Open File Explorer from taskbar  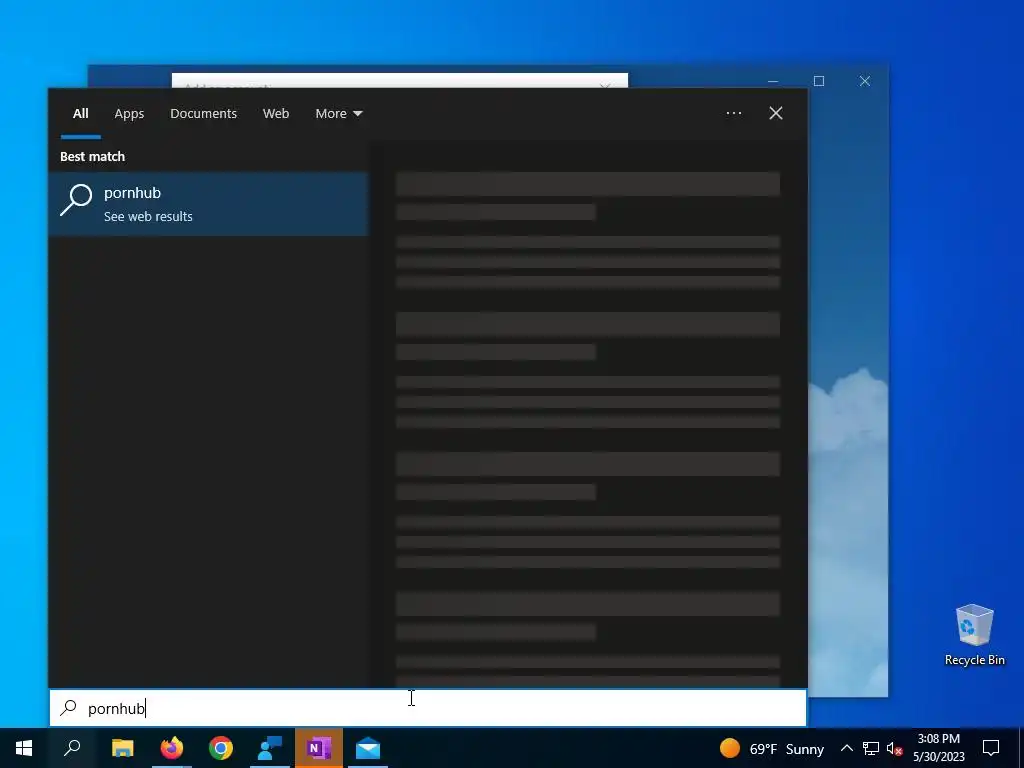pyautogui.click(x=122, y=748)
